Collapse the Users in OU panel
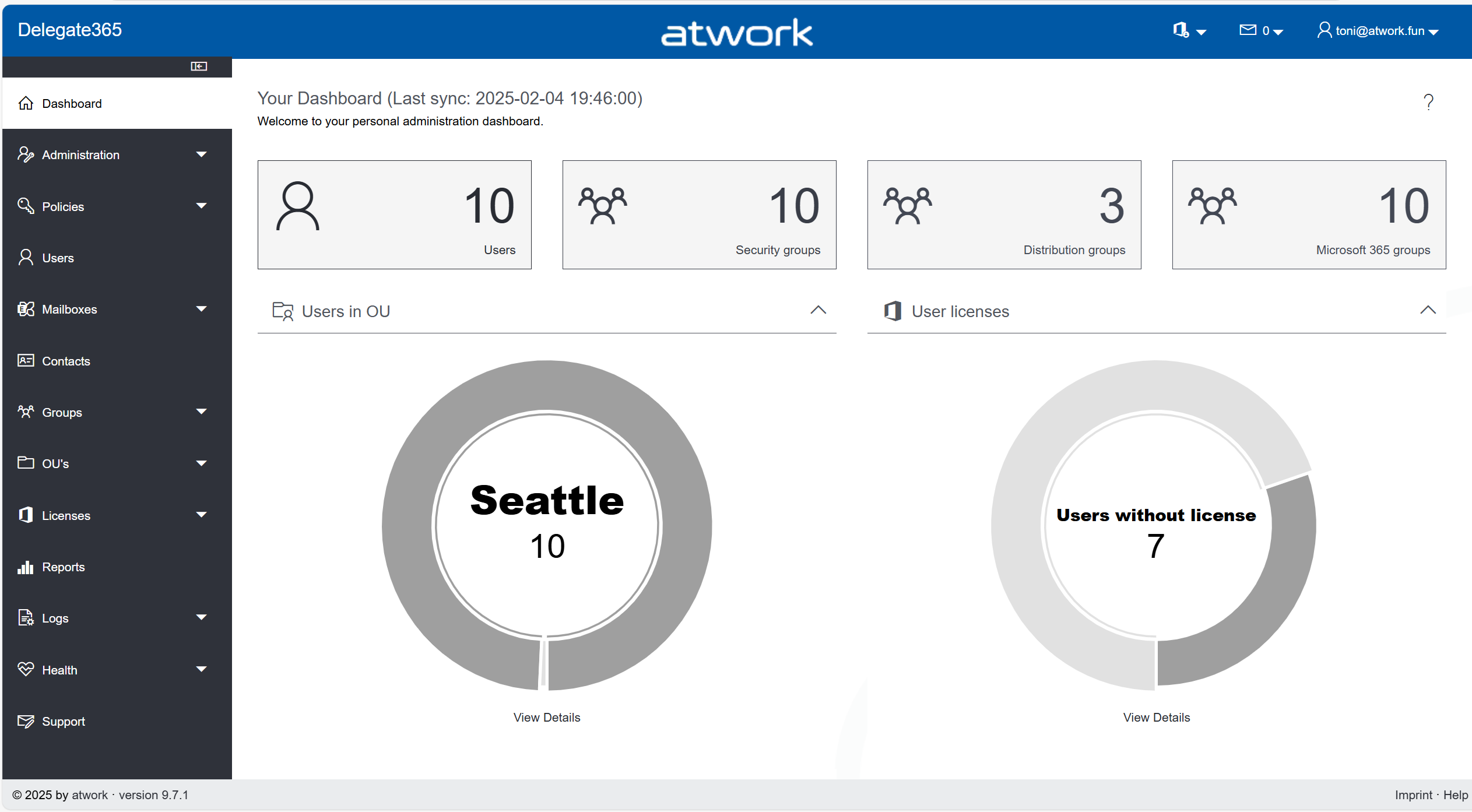 (818, 310)
